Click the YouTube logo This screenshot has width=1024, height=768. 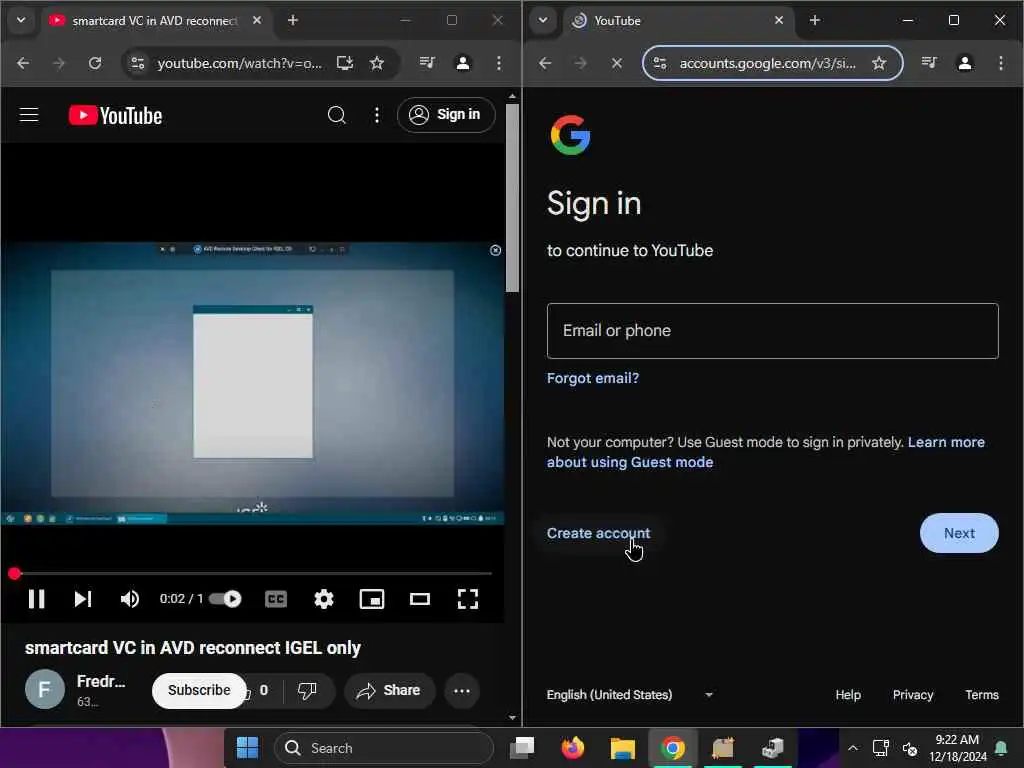pos(116,116)
